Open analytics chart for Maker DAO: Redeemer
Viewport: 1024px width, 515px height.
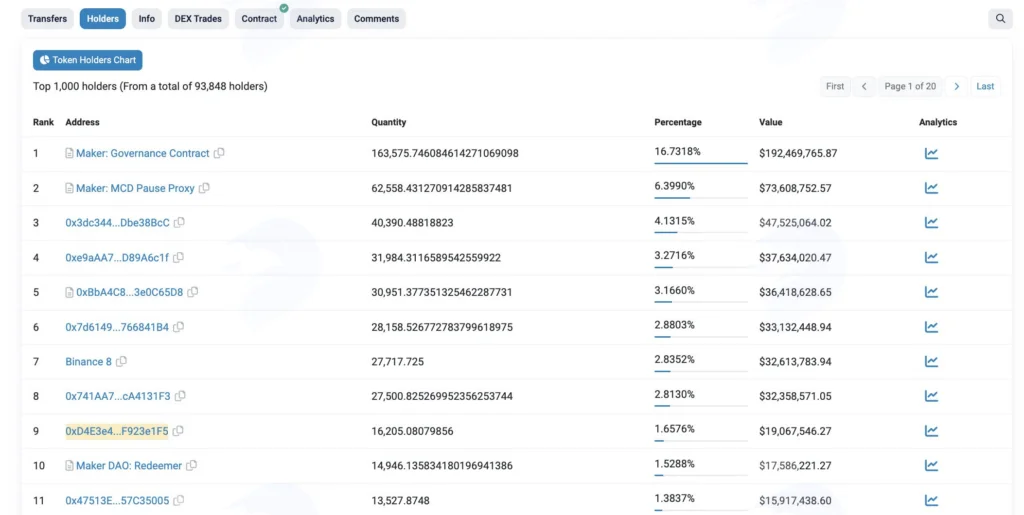click(x=931, y=465)
